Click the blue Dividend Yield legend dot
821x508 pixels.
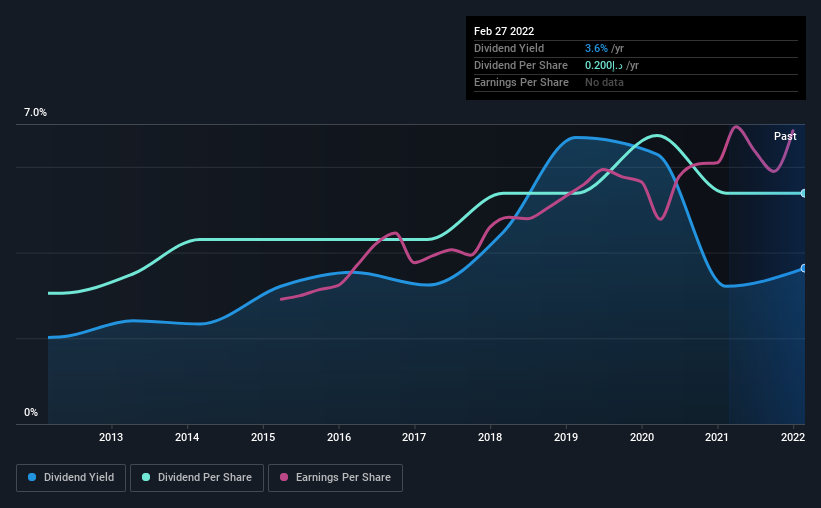point(32,477)
